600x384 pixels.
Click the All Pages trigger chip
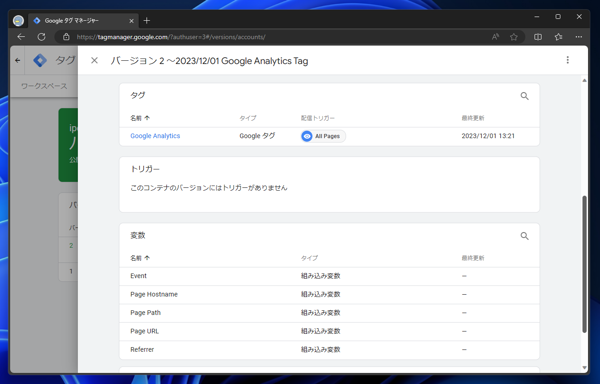(x=323, y=136)
